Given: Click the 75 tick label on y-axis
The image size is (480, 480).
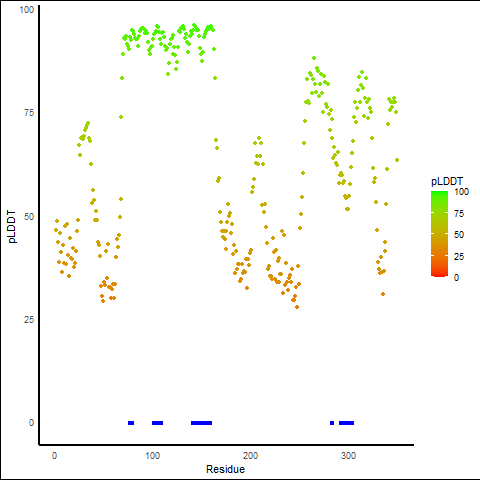Looking at the screenshot, I should click(x=29, y=112).
